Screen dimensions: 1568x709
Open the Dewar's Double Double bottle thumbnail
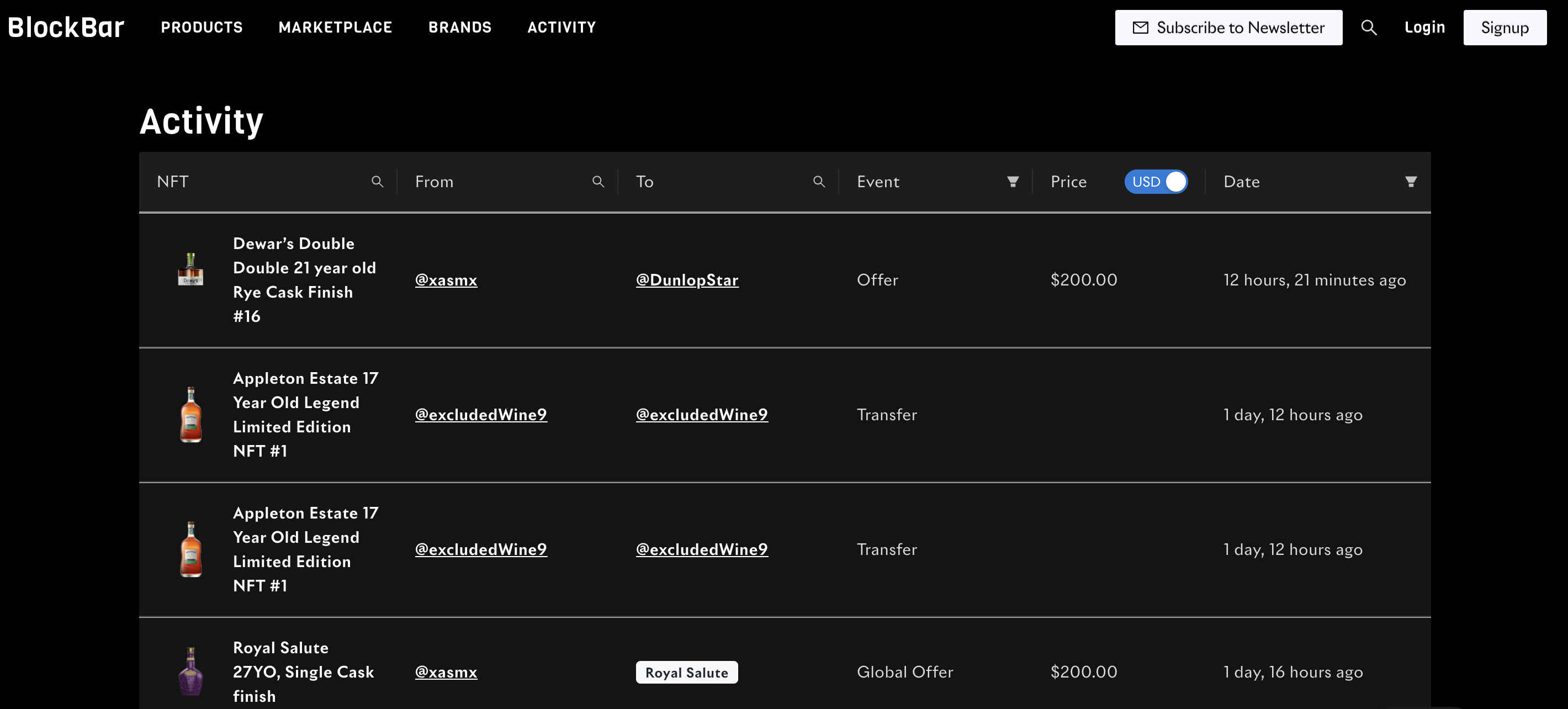[190, 269]
